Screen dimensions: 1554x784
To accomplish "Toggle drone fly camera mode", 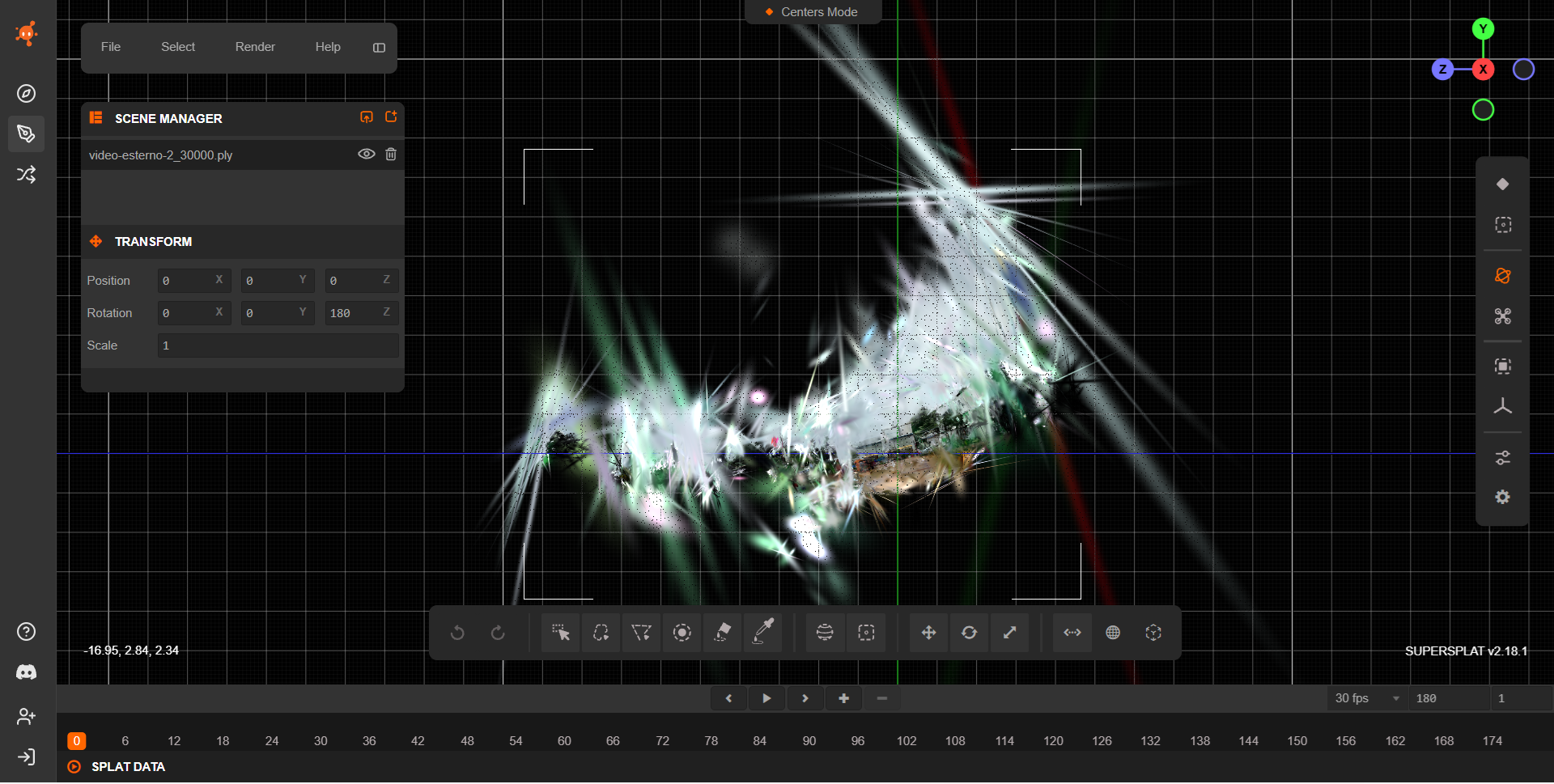I will pos(1503,316).
